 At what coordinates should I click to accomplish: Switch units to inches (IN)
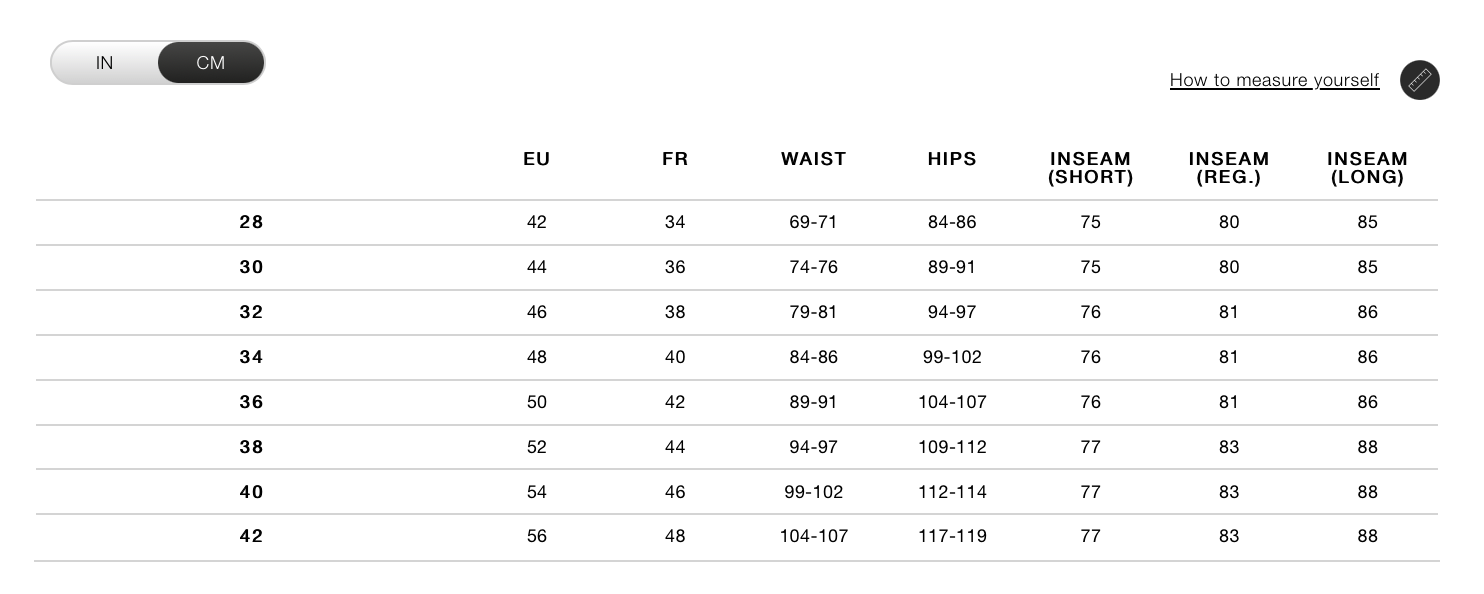point(104,63)
